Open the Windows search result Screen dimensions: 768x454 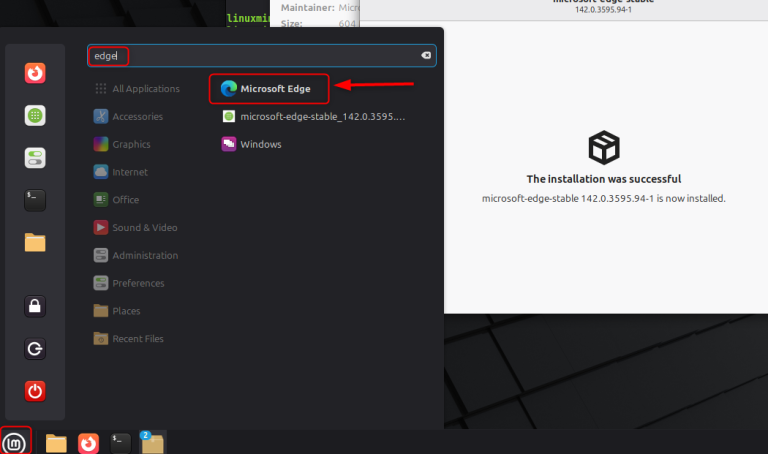252,144
